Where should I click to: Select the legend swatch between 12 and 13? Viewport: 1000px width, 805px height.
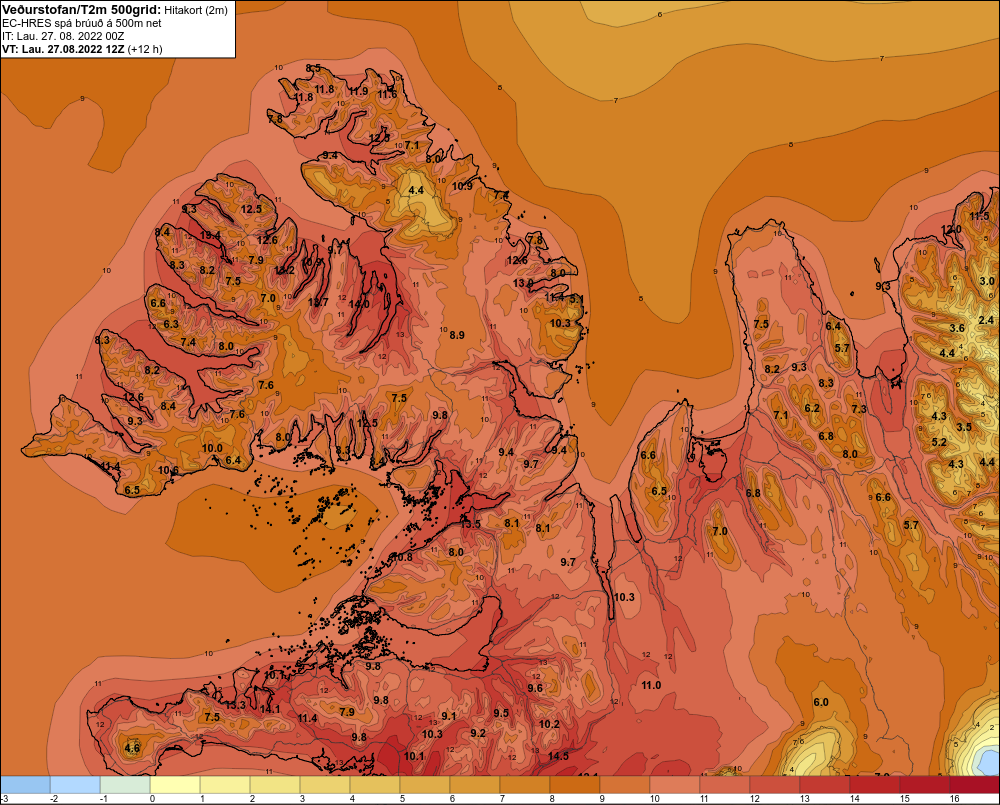point(776,785)
